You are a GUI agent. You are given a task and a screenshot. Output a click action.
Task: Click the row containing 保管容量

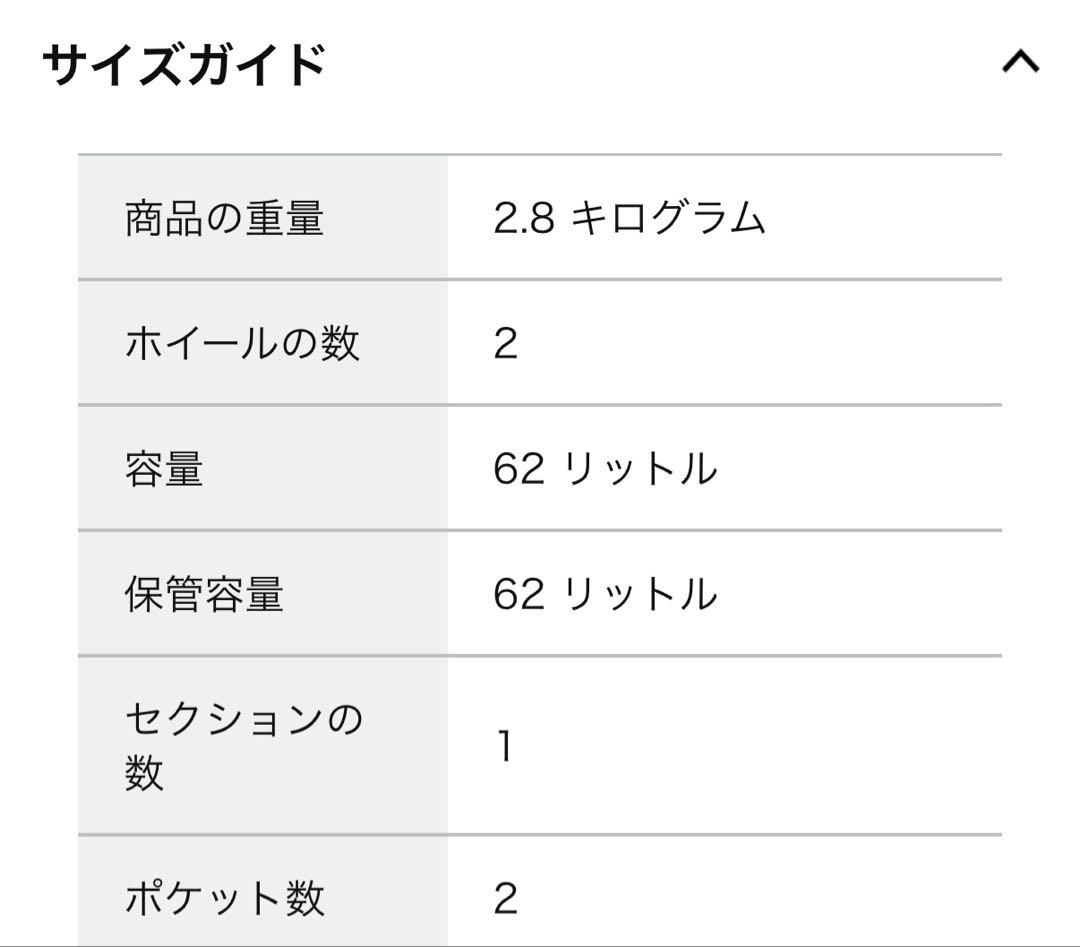click(x=540, y=593)
